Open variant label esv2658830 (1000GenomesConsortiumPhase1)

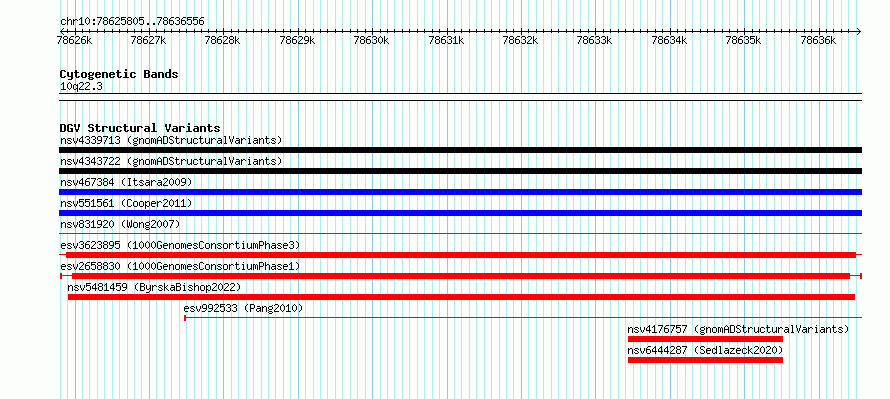(180, 266)
